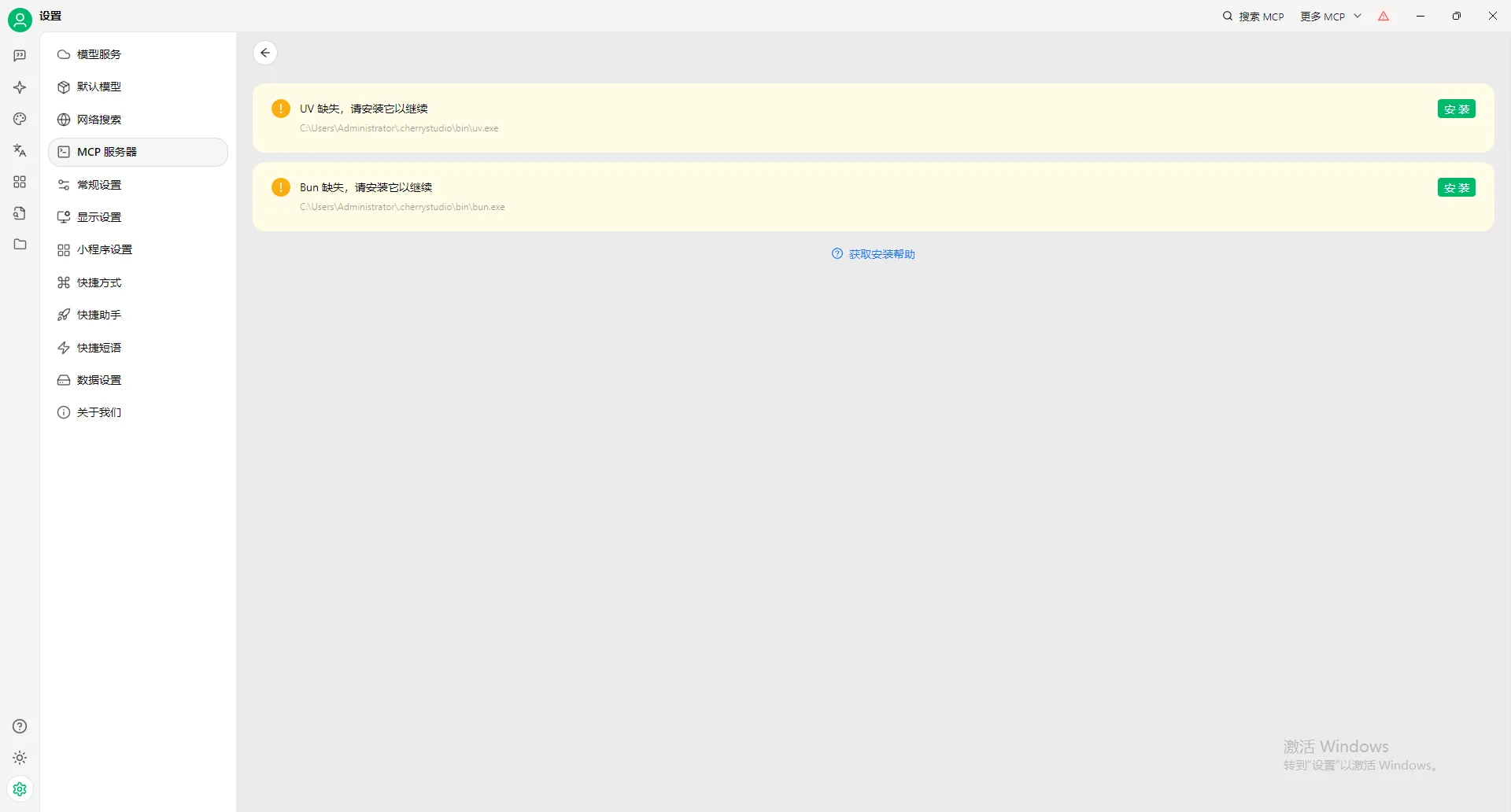Click the 搜索 MCP search button
Viewport: 1511px width, 812px height.
pos(1253,17)
